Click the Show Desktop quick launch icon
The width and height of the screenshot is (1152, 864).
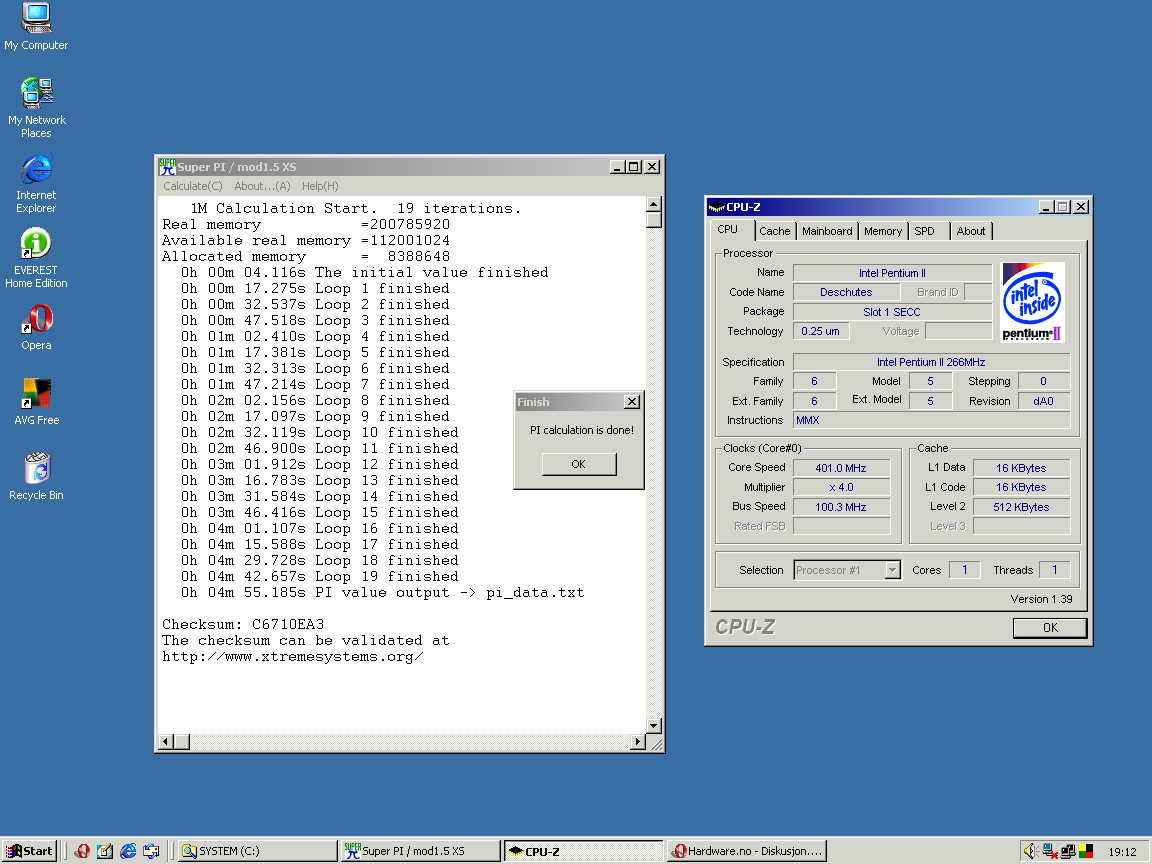[x=151, y=851]
